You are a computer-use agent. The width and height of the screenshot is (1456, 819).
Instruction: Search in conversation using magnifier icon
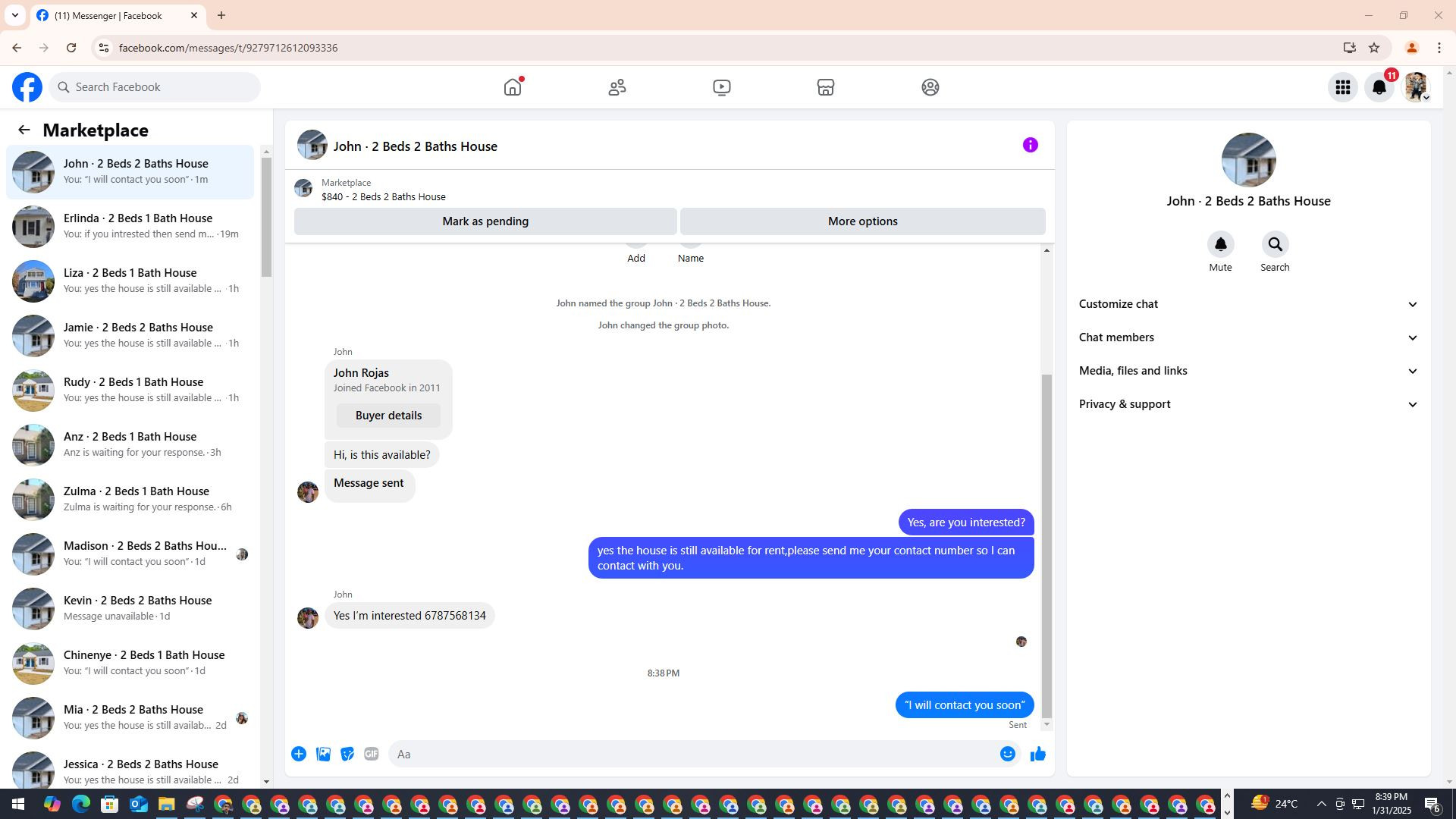(1275, 244)
